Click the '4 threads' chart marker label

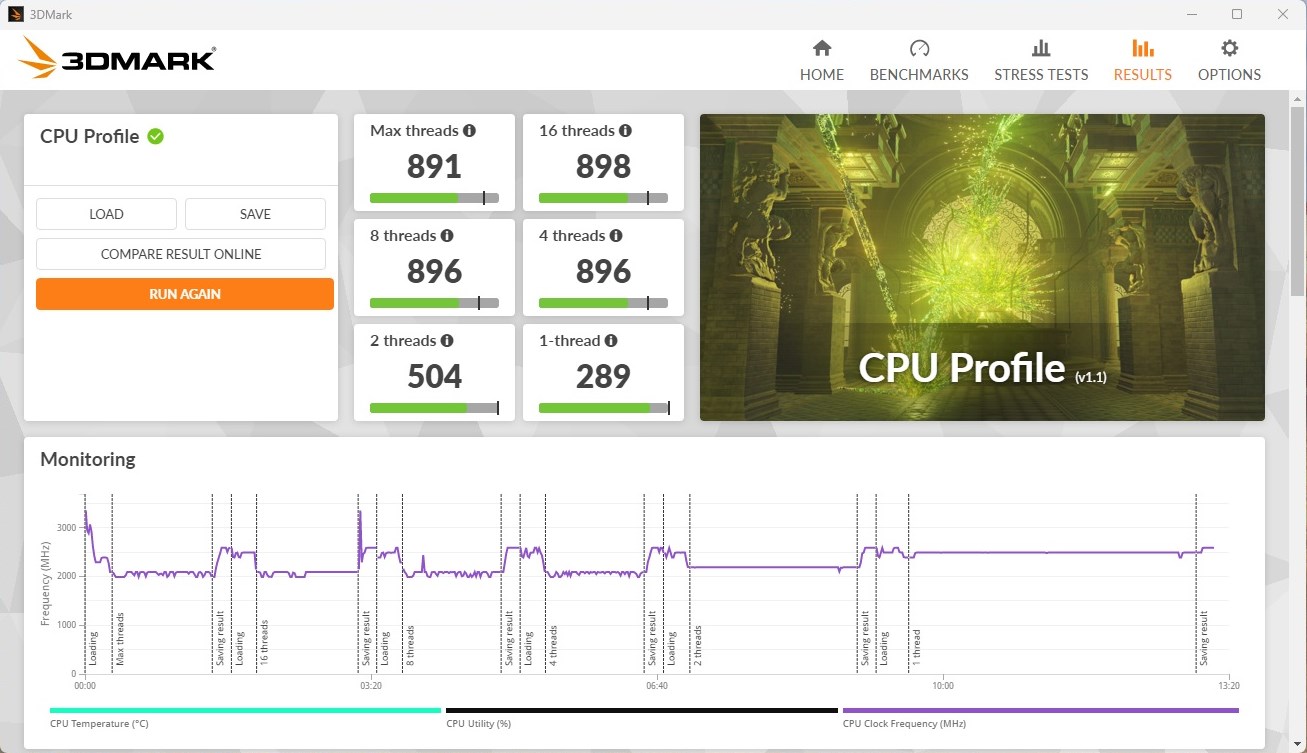[553, 646]
